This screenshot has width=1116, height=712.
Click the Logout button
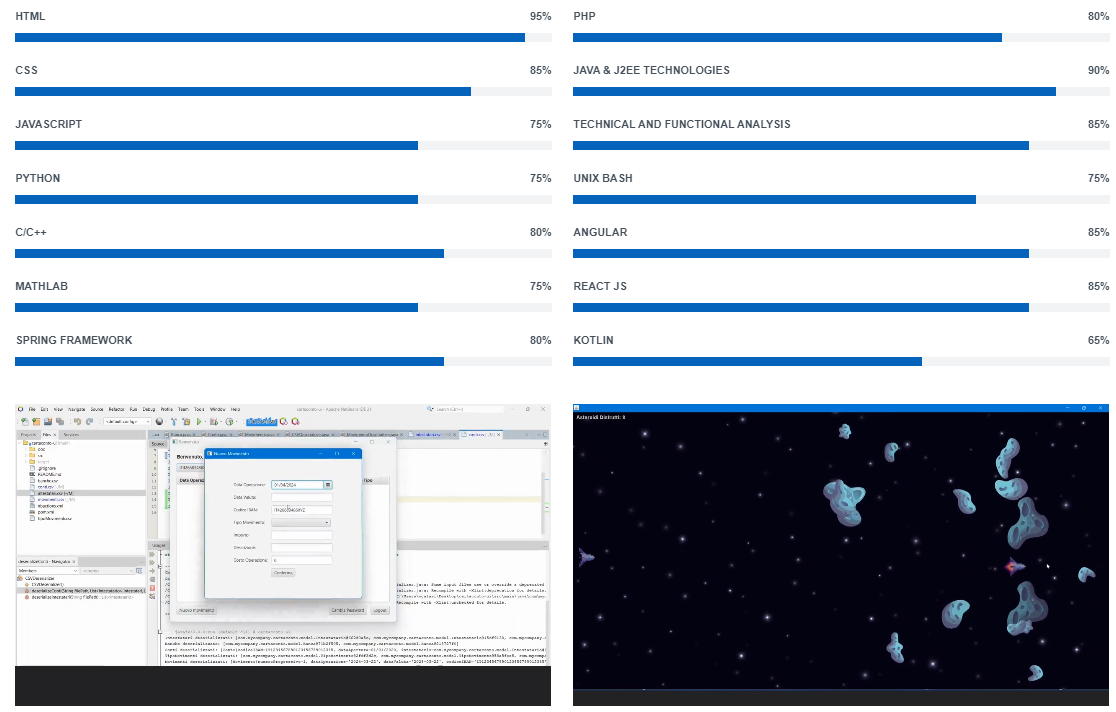point(379,610)
